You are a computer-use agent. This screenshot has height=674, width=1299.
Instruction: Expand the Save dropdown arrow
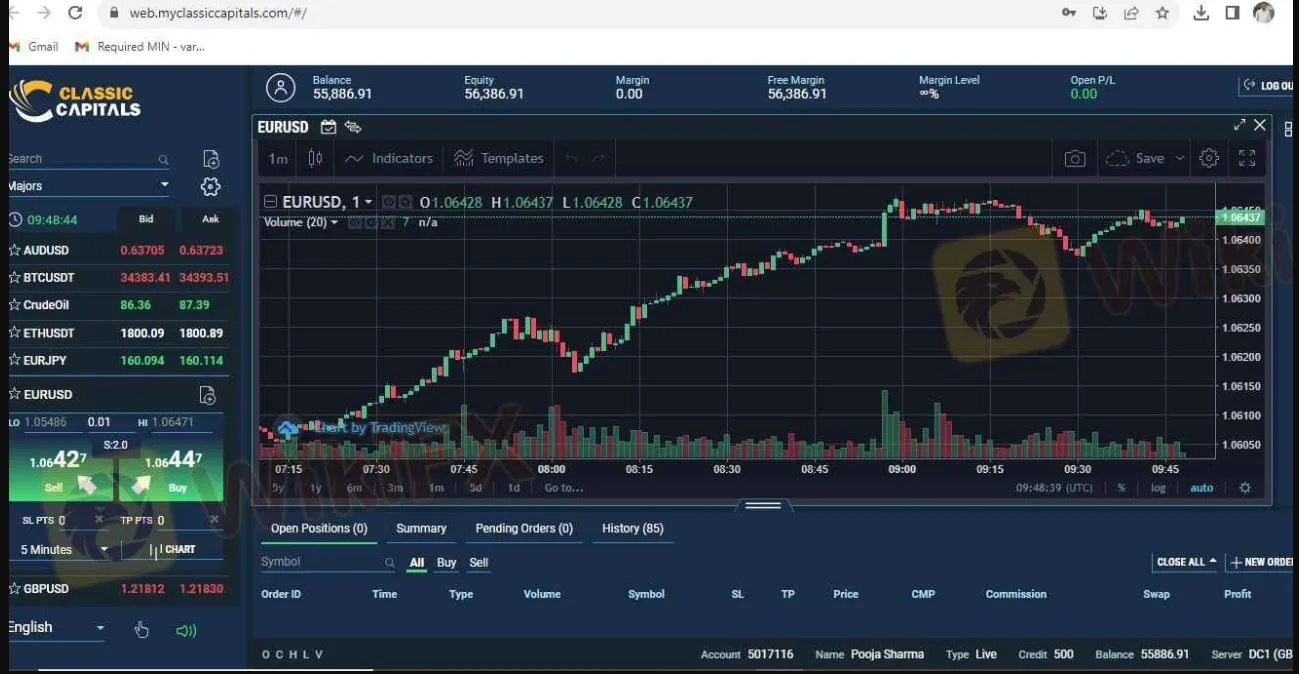1180,158
